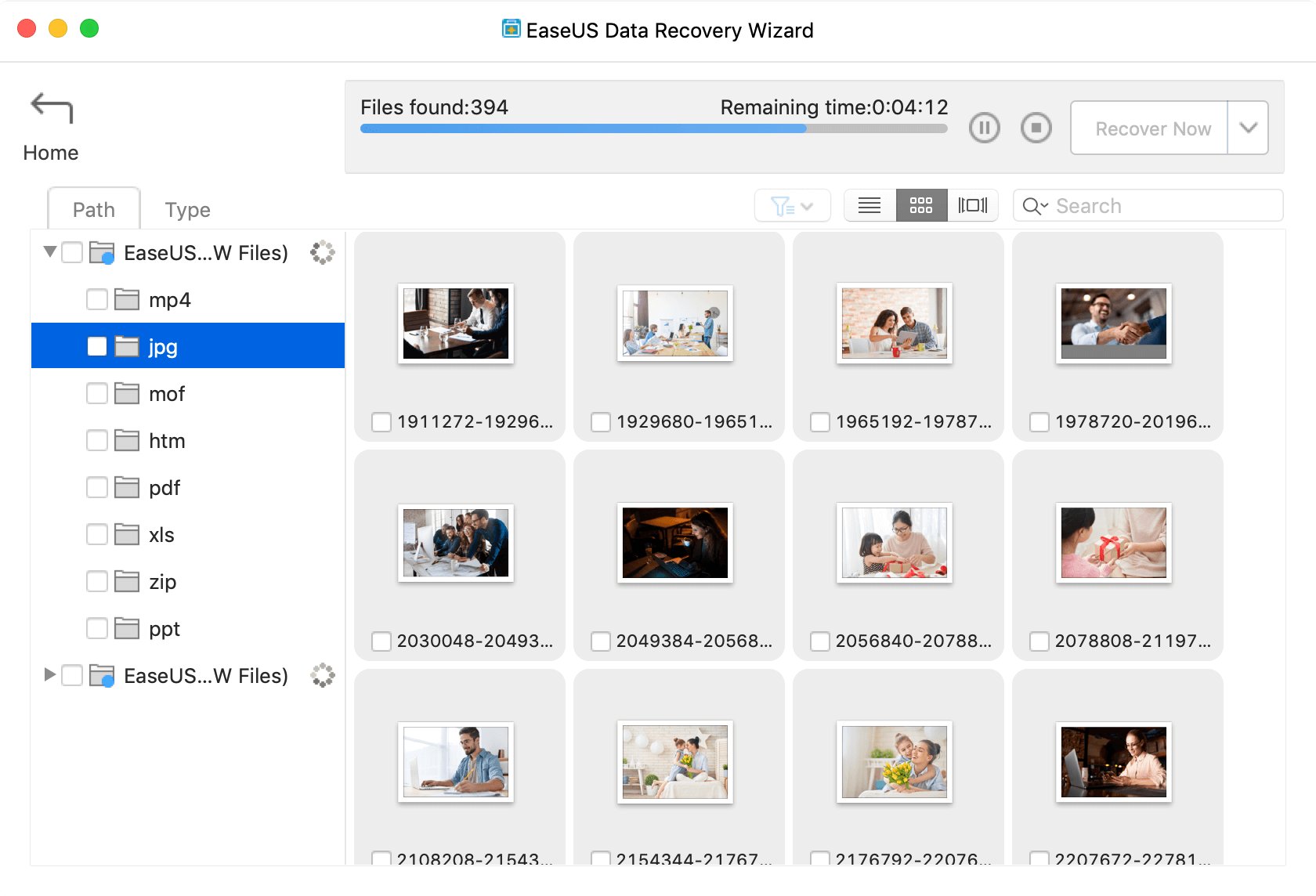Go back with the Home arrow icon
Screen dimensions: 1316x896
click(x=52, y=108)
